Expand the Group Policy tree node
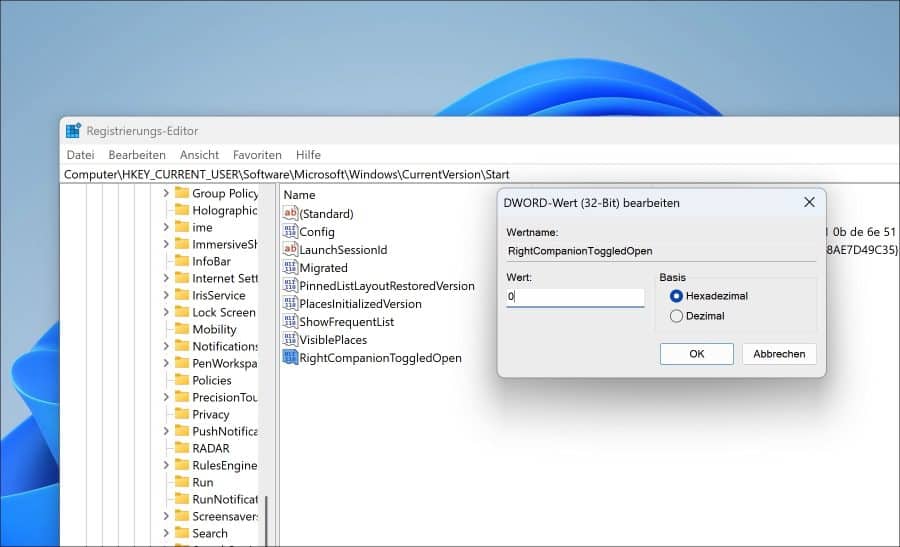 point(166,193)
